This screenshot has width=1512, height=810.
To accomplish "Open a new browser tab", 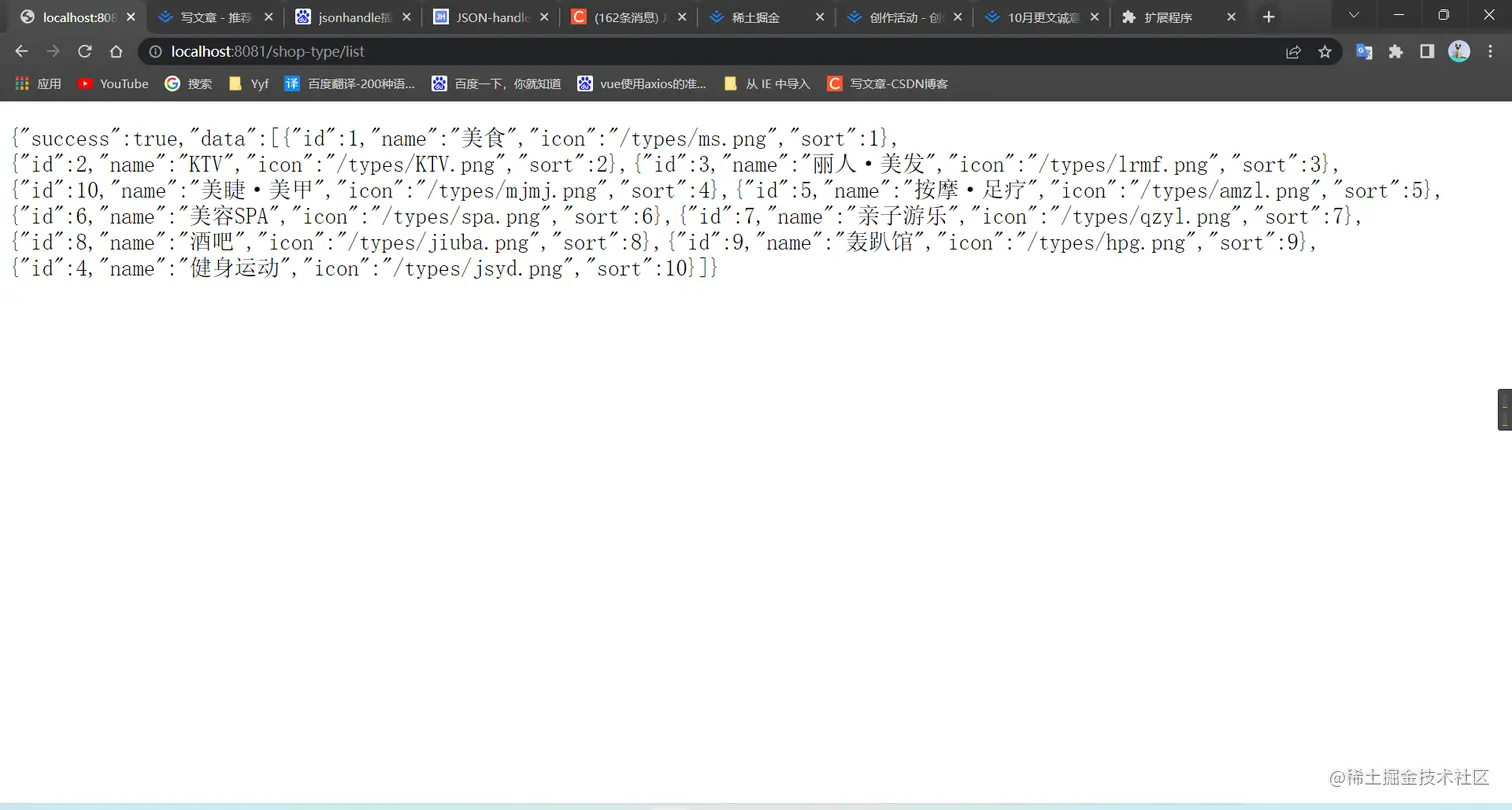I will coord(1269,17).
